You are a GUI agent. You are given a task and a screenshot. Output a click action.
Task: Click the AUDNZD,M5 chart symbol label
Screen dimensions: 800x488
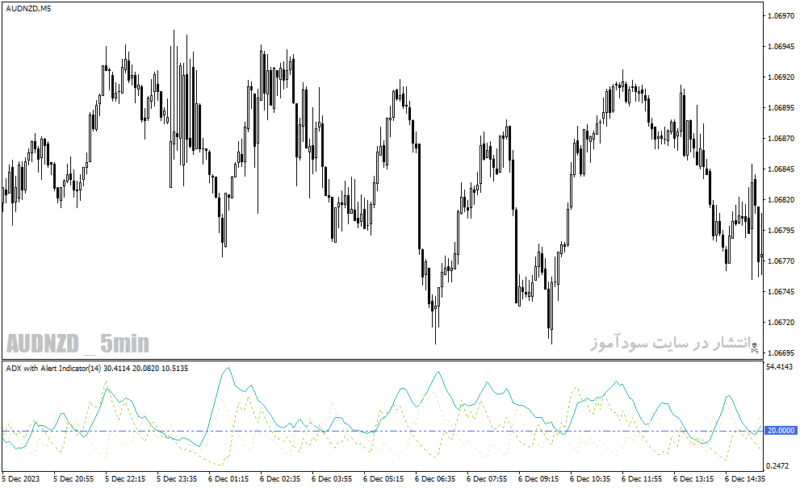[x=28, y=9]
